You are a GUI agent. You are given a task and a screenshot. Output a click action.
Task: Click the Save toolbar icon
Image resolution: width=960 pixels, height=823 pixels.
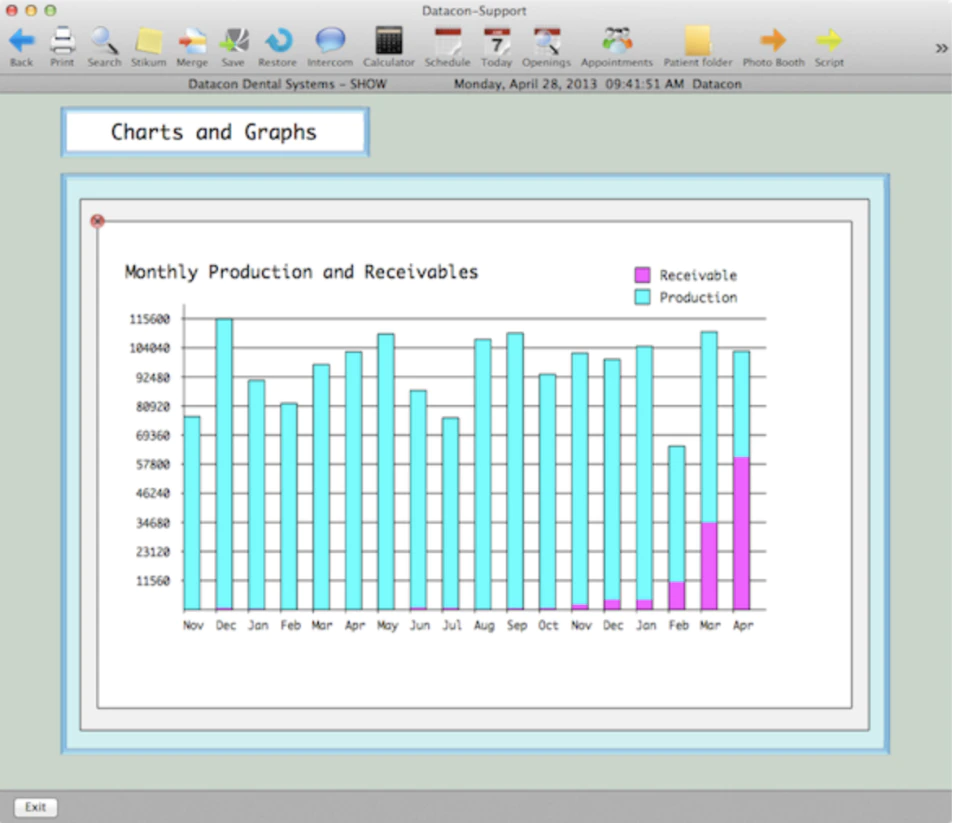point(233,40)
